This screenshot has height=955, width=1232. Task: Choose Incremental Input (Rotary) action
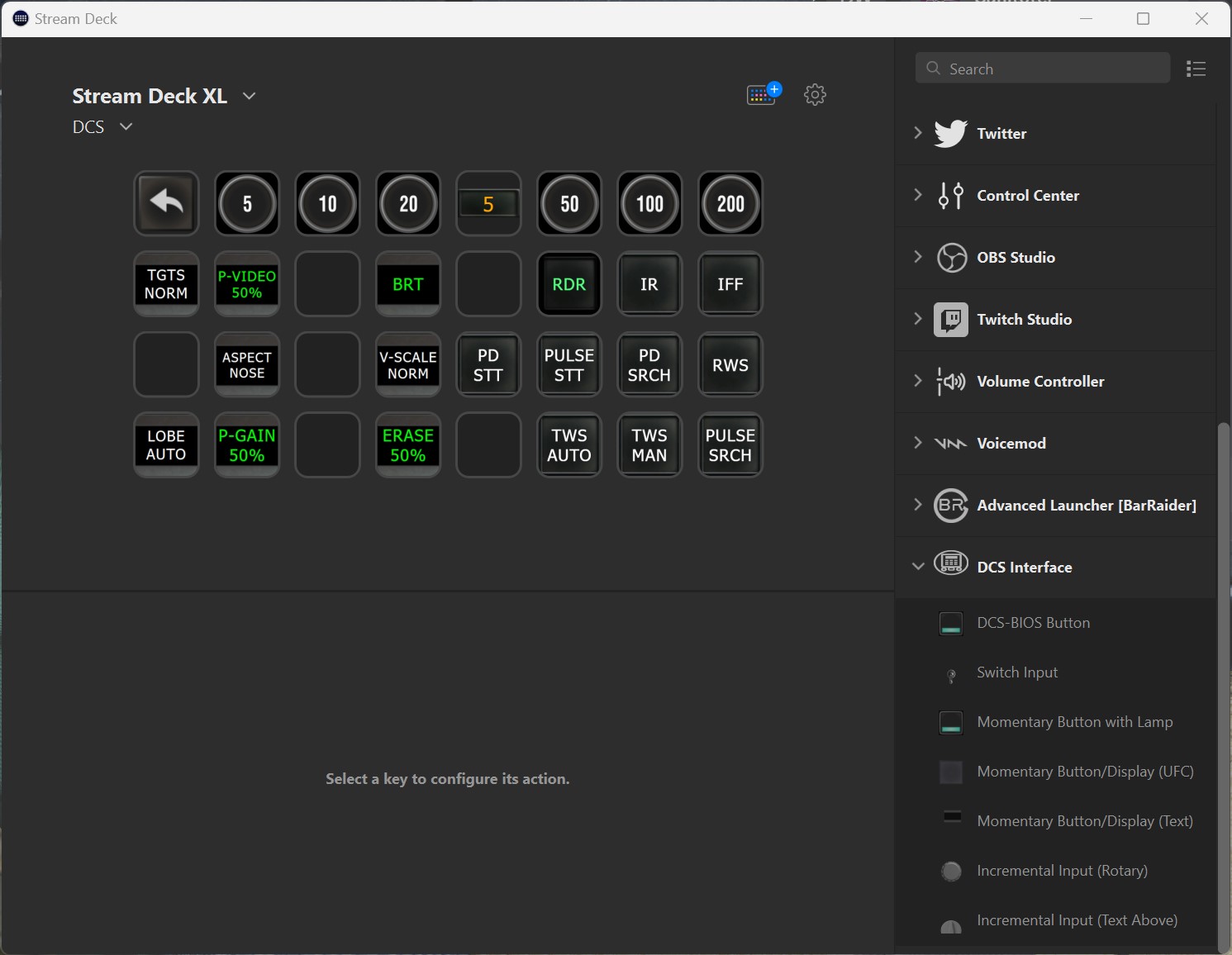1056,871
